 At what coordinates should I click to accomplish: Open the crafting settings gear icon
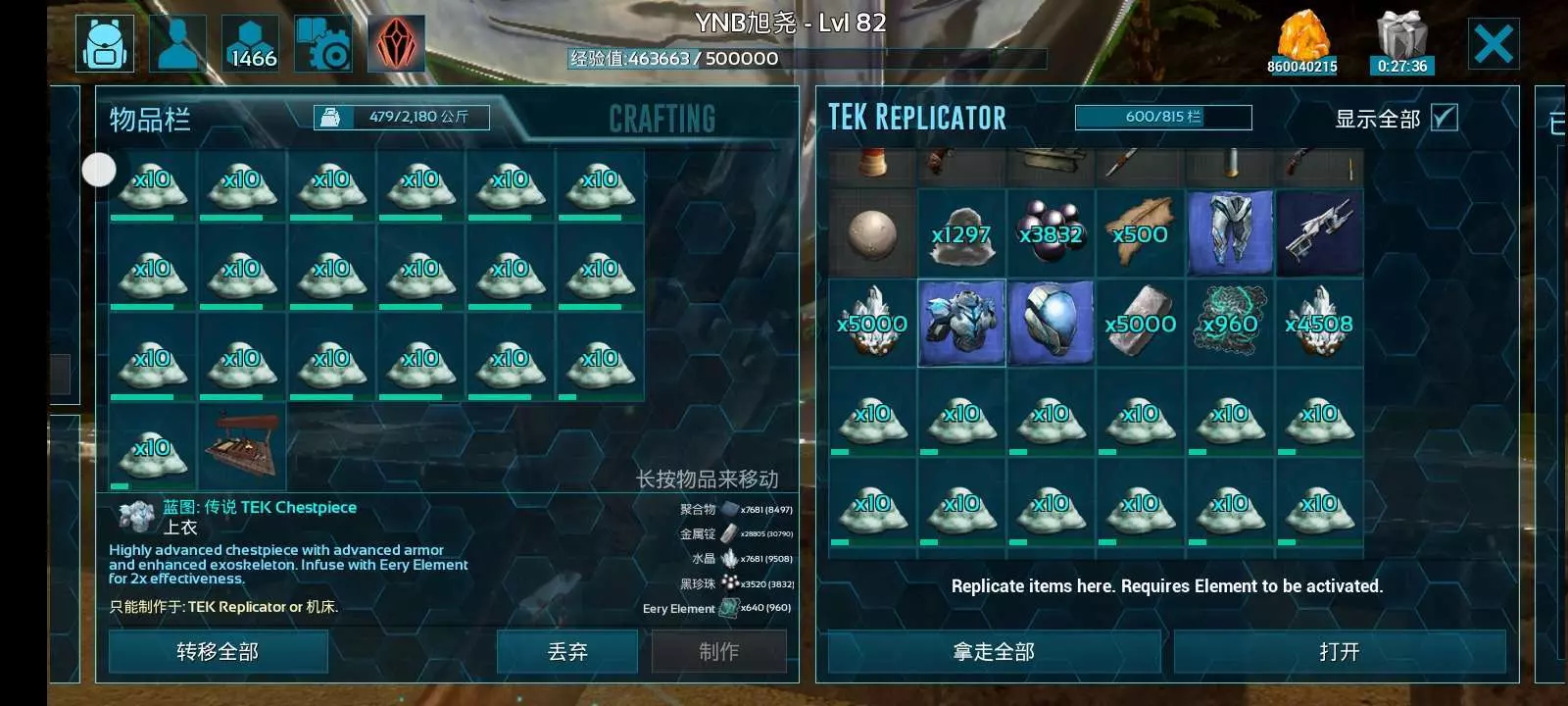pyautogui.click(x=323, y=44)
